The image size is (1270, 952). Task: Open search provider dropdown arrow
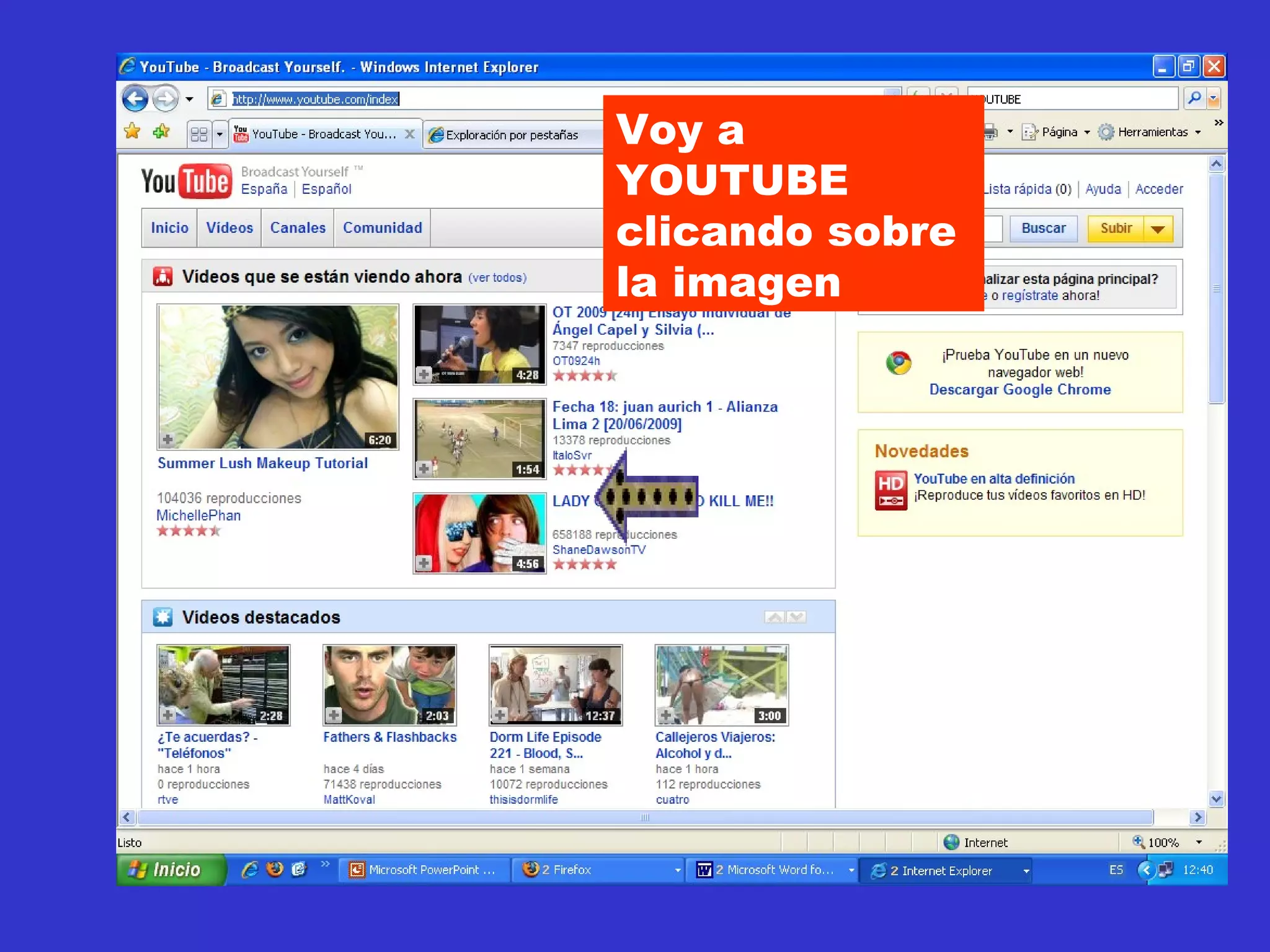point(1214,99)
